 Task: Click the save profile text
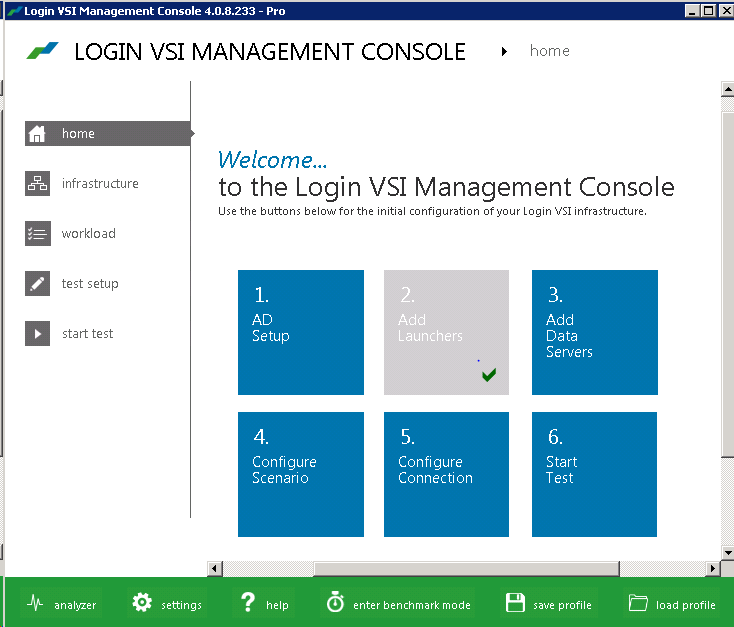tap(562, 605)
